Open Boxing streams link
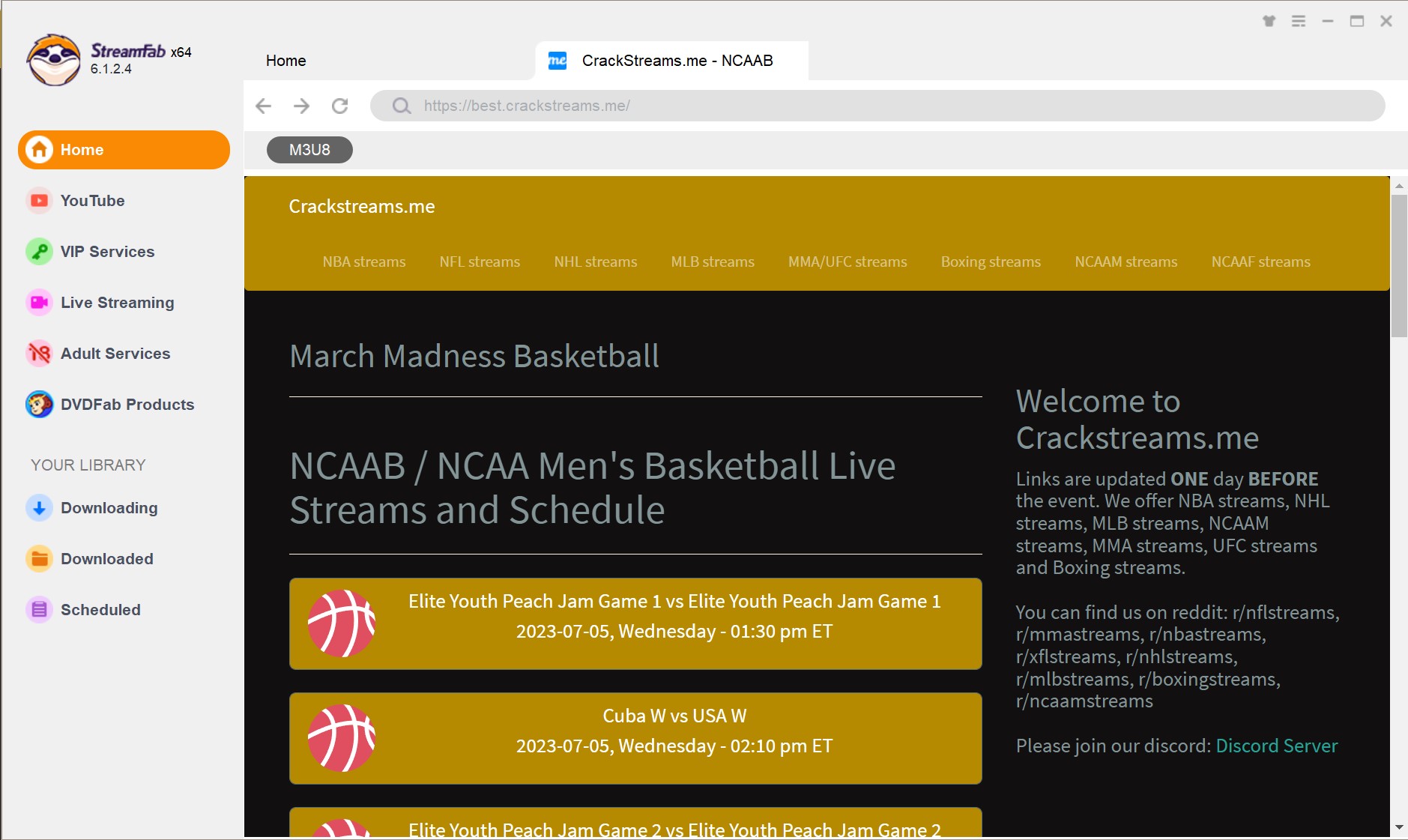1408x840 pixels. point(991,262)
